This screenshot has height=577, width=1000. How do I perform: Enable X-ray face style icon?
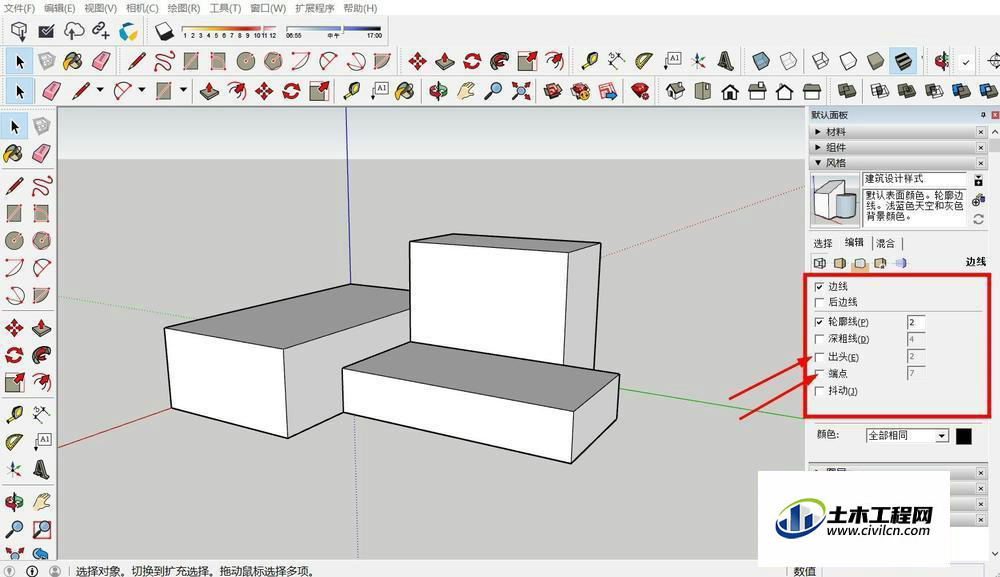point(760,61)
